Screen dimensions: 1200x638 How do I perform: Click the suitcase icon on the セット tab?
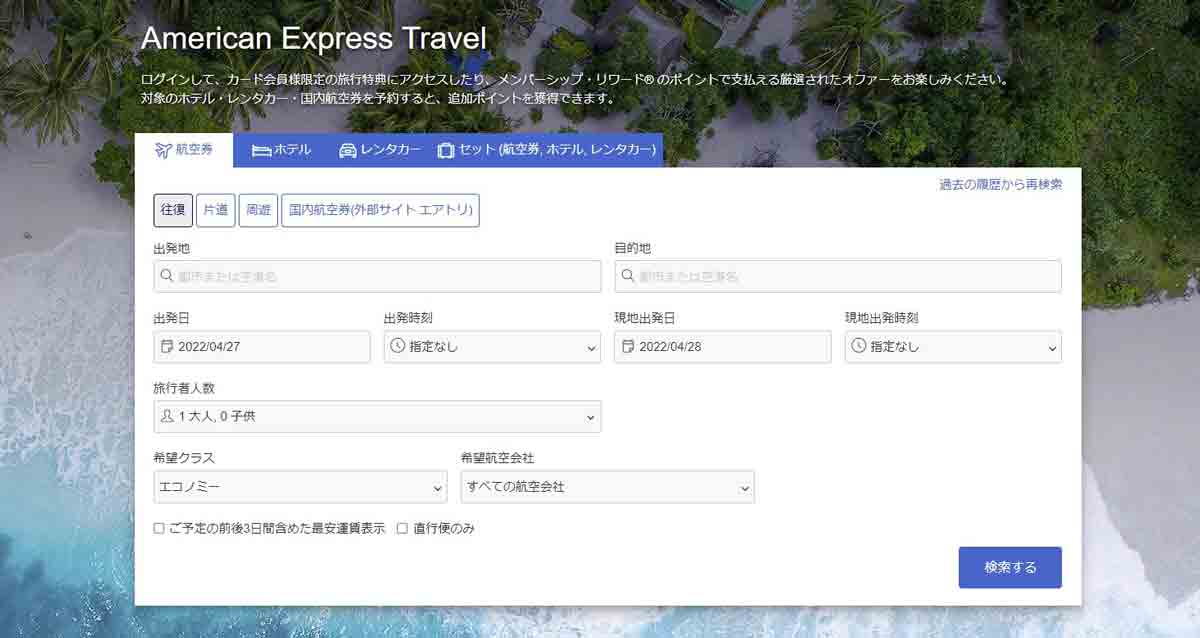coord(446,150)
